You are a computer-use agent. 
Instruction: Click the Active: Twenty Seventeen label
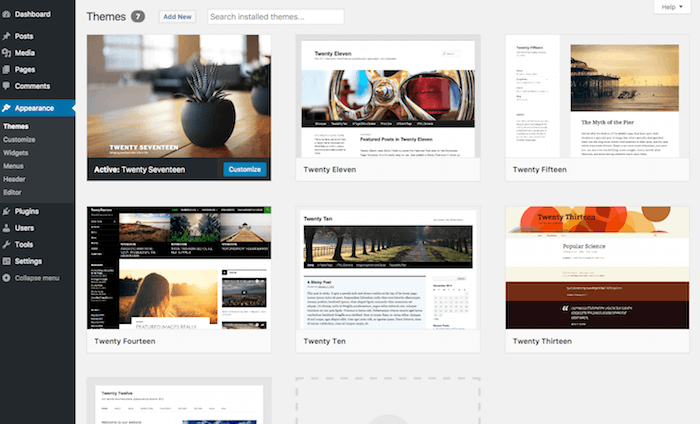139,170
